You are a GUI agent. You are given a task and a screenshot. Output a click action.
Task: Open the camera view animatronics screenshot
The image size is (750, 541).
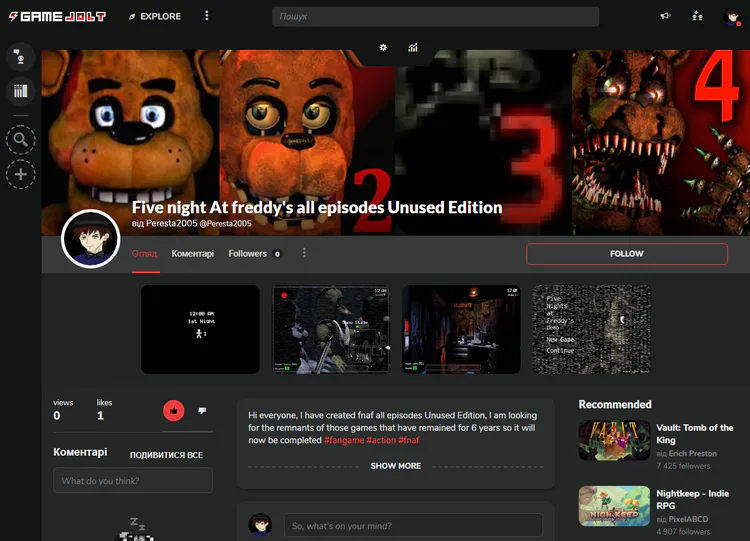click(x=331, y=329)
